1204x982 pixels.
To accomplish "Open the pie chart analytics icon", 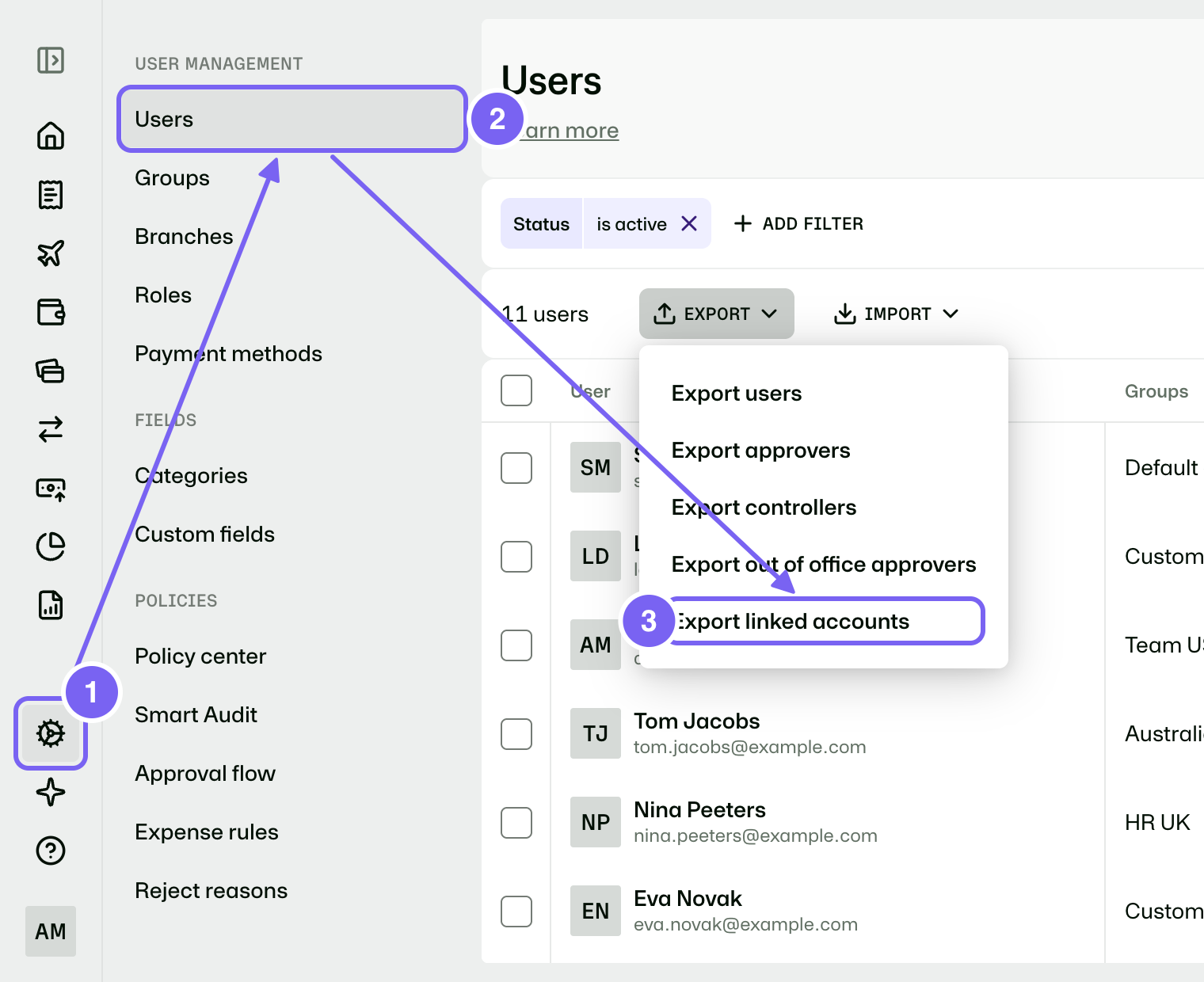I will click(x=51, y=546).
